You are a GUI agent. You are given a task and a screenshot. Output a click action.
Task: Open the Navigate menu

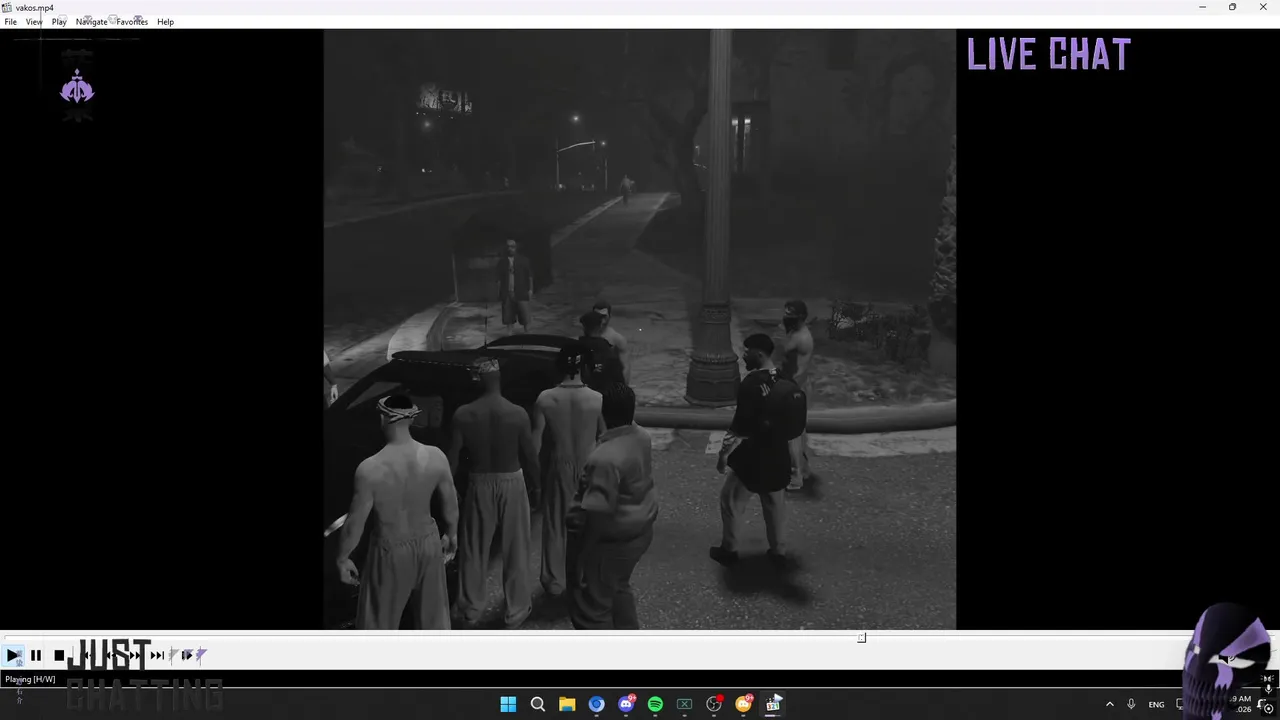[91, 22]
